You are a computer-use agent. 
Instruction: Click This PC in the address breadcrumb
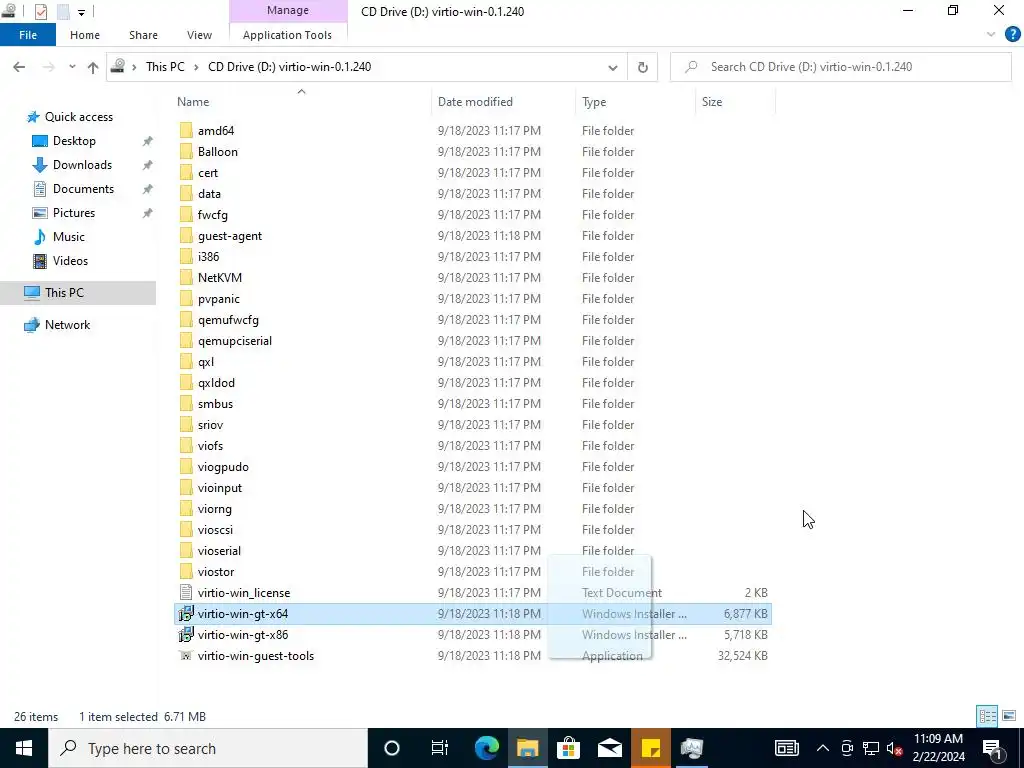click(x=165, y=67)
